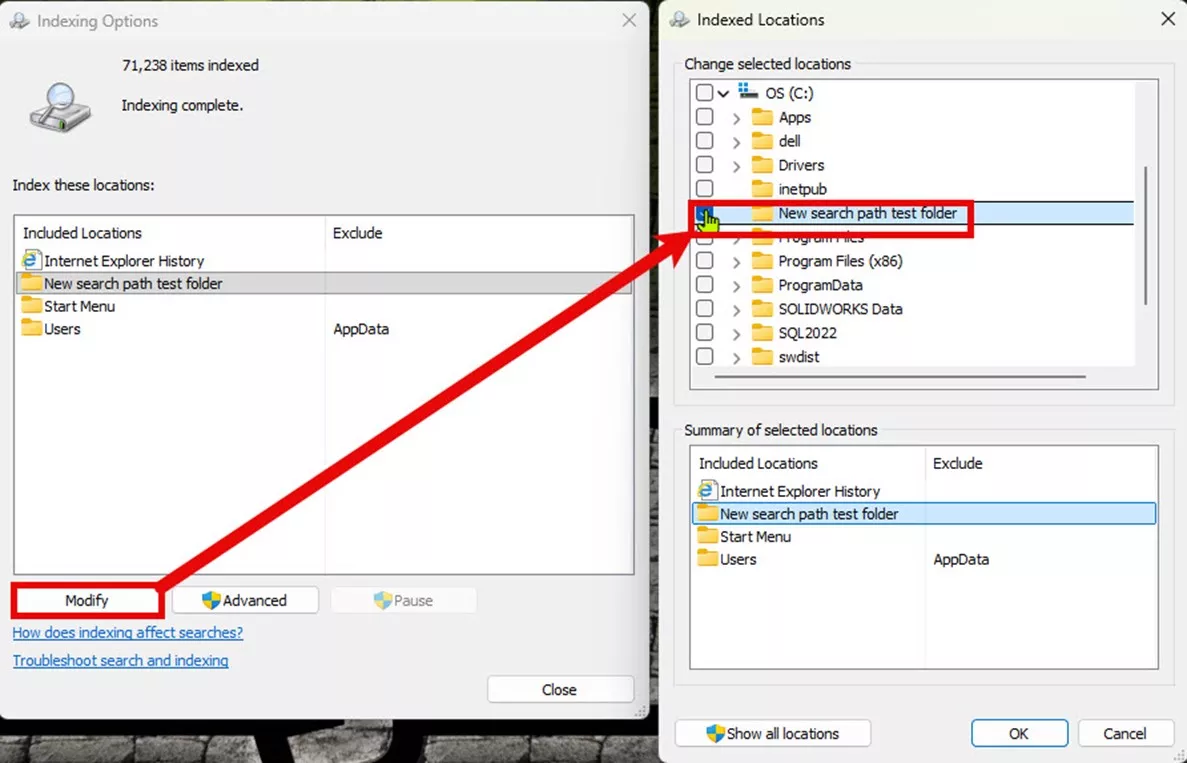Click the shield icon on Show all locations
1187x763 pixels.
pyautogui.click(x=715, y=733)
